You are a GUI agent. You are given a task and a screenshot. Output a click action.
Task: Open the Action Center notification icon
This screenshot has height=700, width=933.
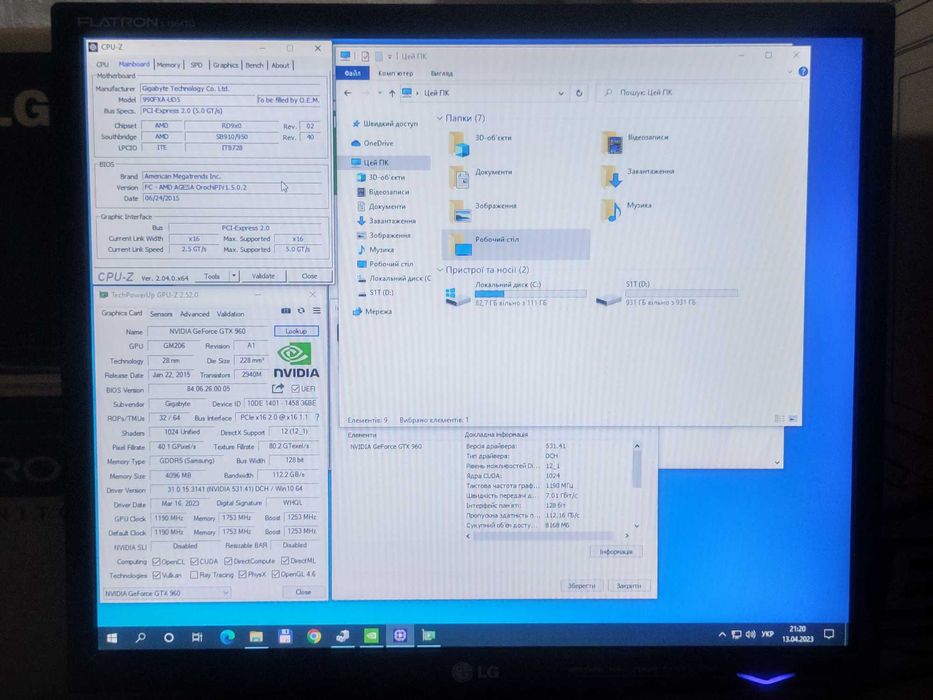pos(829,634)
